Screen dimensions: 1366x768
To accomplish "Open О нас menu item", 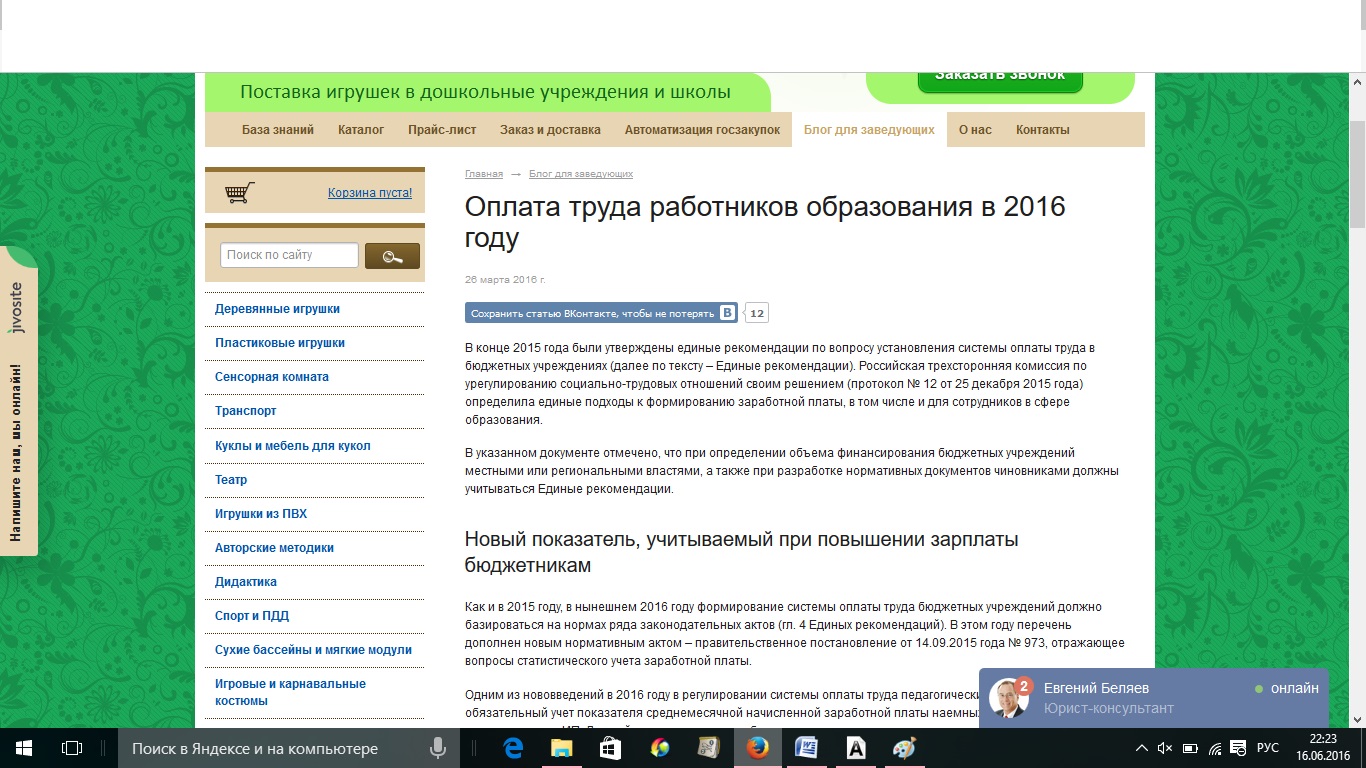I will point(975,130).
